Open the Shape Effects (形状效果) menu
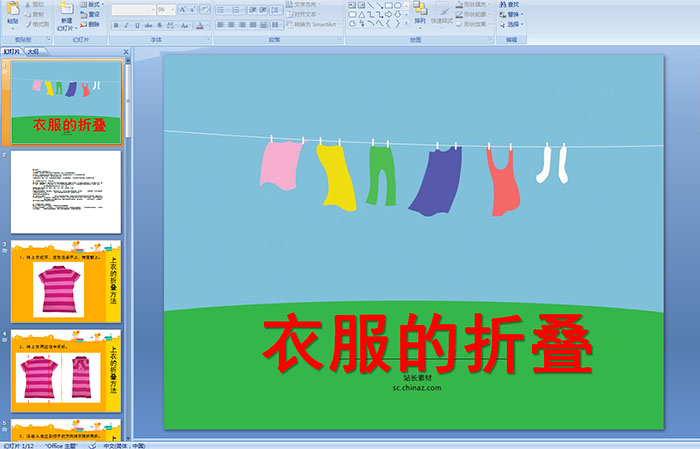 click(473, 24)
